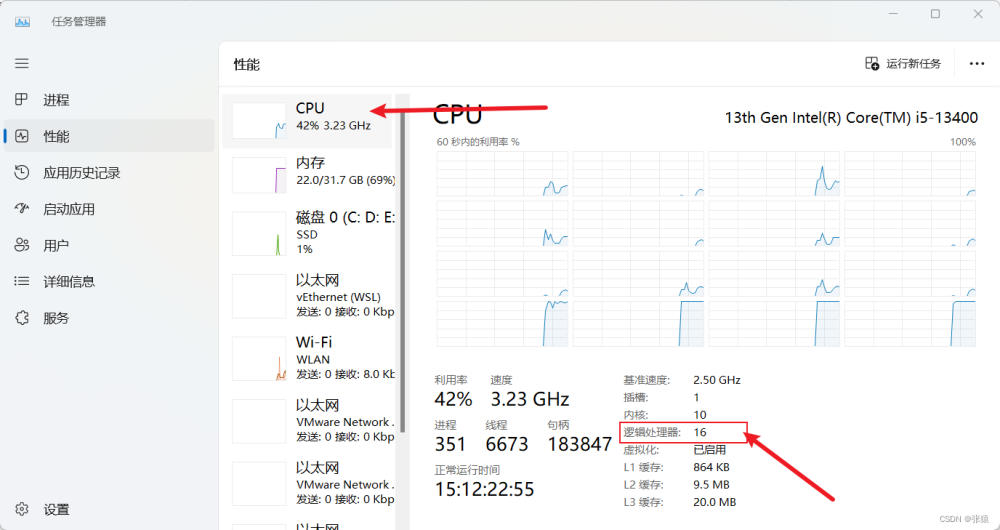The height and width of the screenshot is (530, 1000).
Task: Click the 内核 value 10
Action: coord(700,415)
